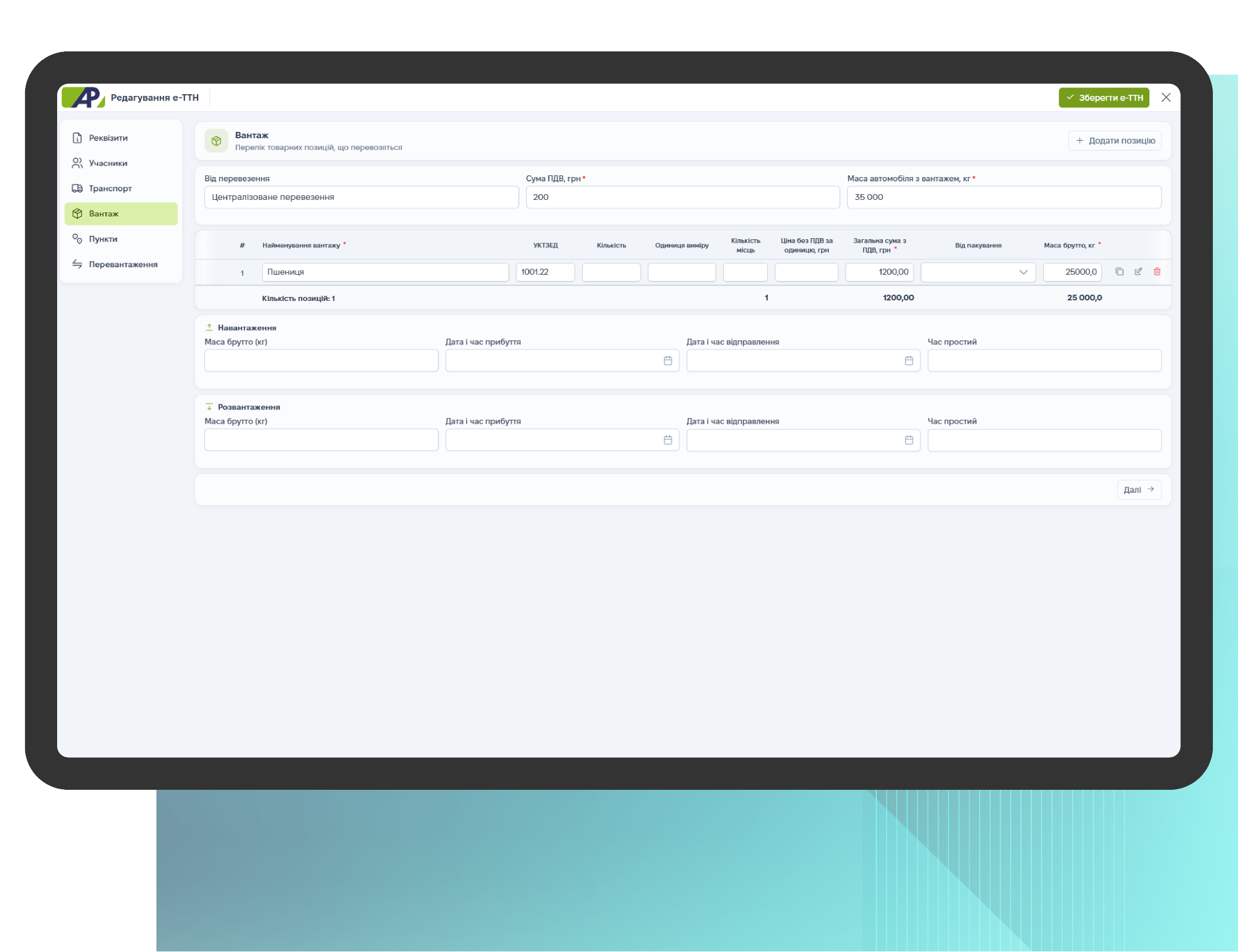Open the Перевантаження sidebar item
Viewport: 1238px width, 952px height.
pos(123,264)
